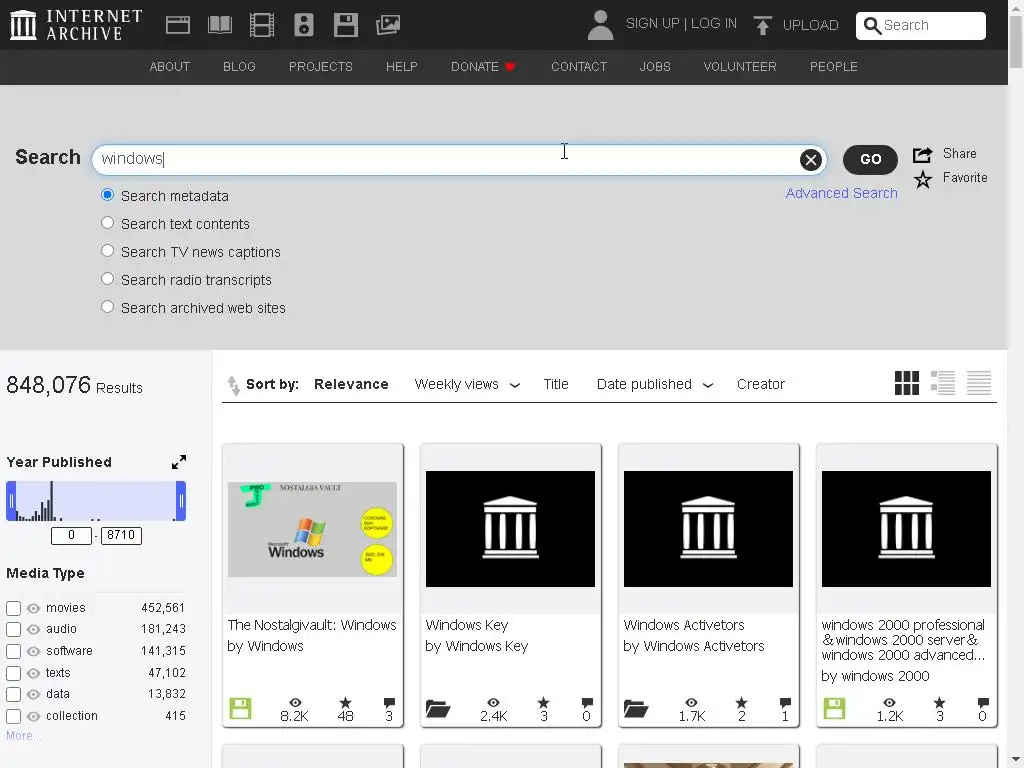This screenshot has height=768, width=1024.
Task: Click the GO search button
Action: click(870, 159)
